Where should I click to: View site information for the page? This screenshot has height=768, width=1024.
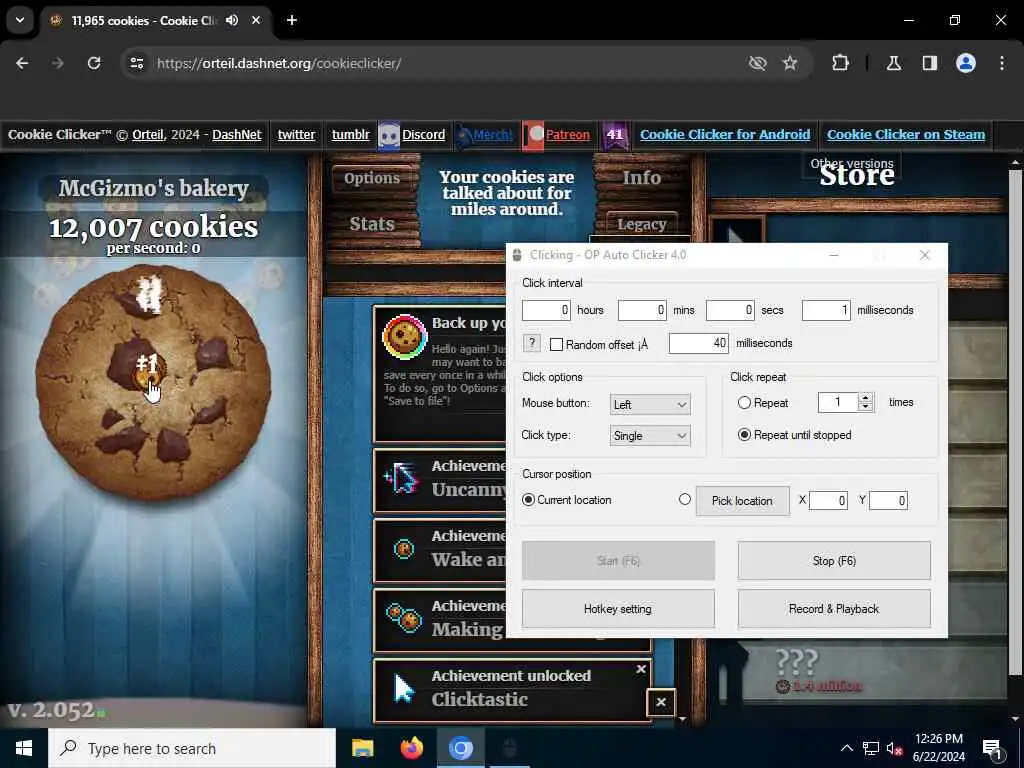tap(136, 63)
